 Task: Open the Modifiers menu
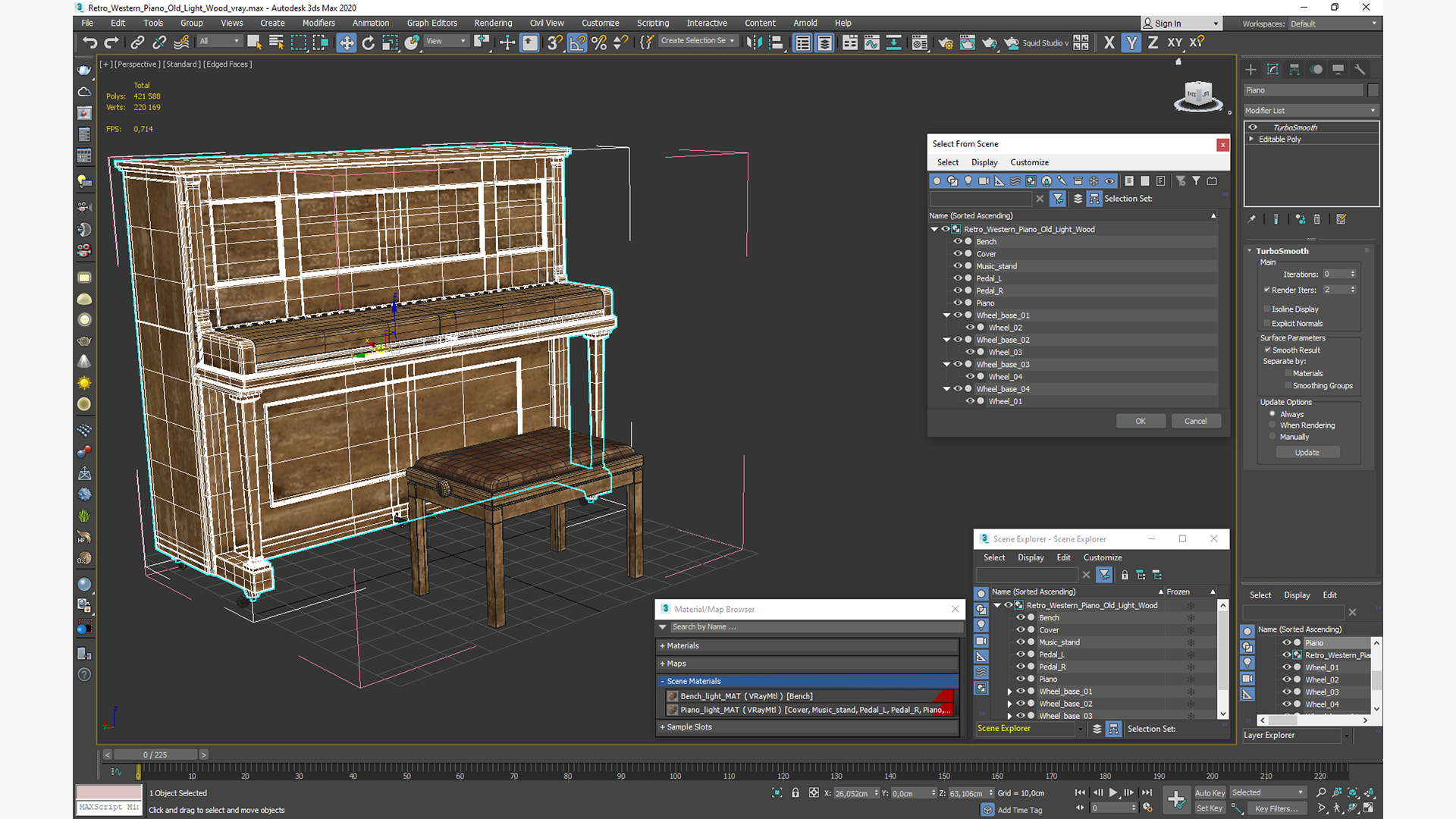(318, 23)
